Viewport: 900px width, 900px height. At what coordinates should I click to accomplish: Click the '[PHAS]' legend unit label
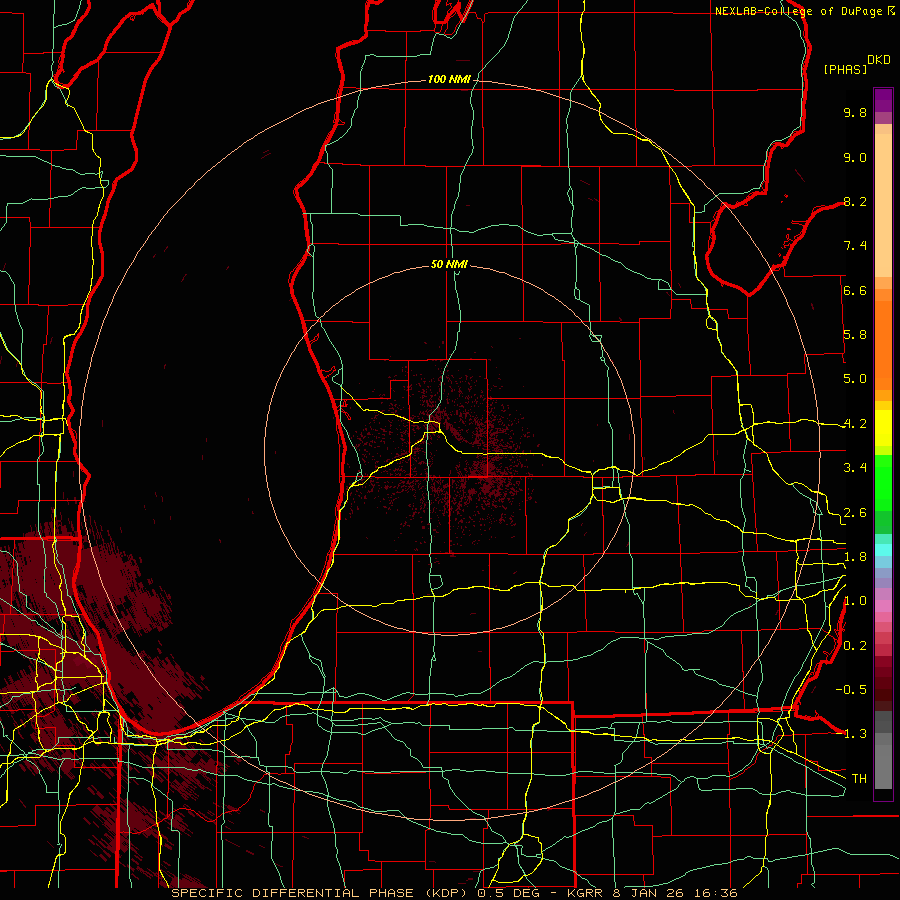845,69
